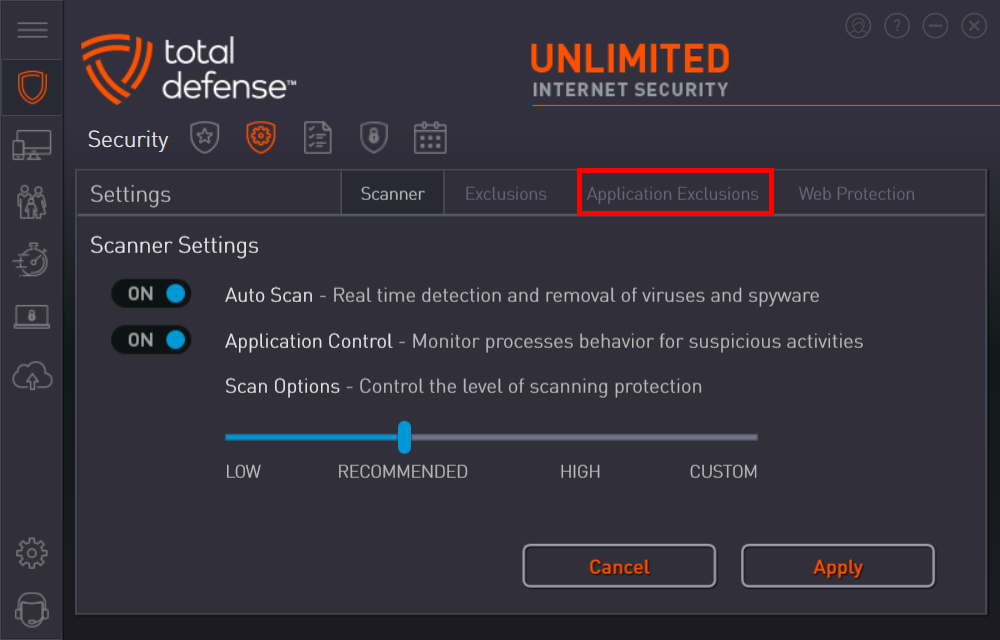Viewport: 1000px width, 640px height.
Task: Open the Family parental controls icon
Action: [32, 202]
